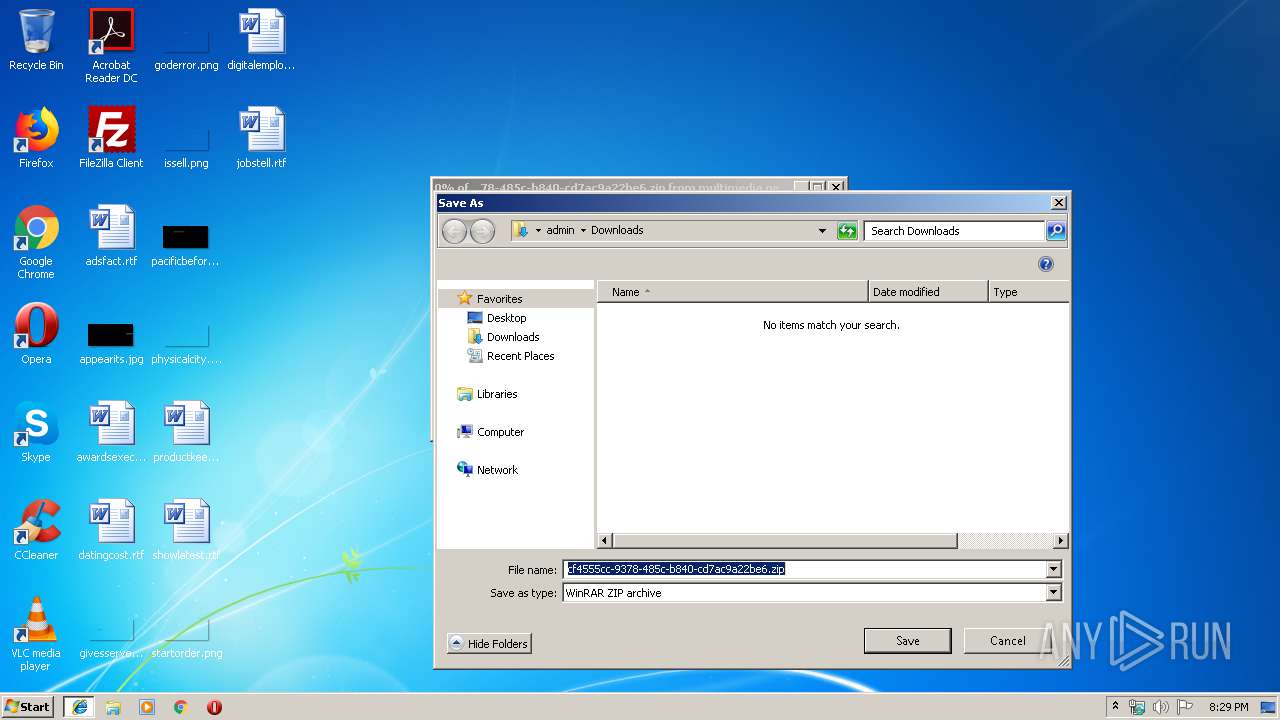Select adsfact.rtf document icon
The image size is (1280, 720).
(x=111, y=236)
